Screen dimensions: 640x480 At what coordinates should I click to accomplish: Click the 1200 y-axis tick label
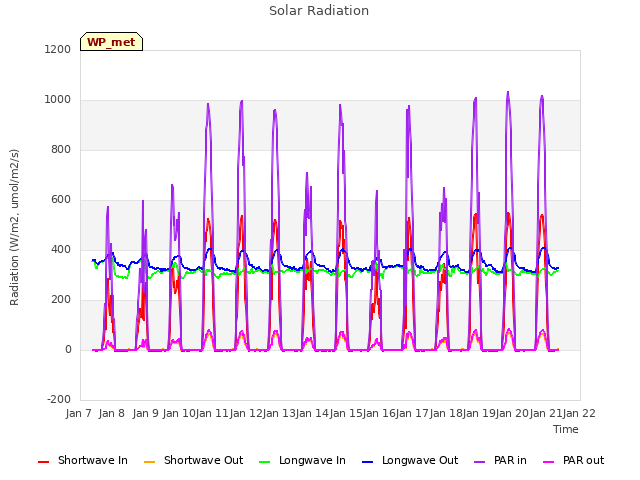pyautogui.click(x=58, y=49)
